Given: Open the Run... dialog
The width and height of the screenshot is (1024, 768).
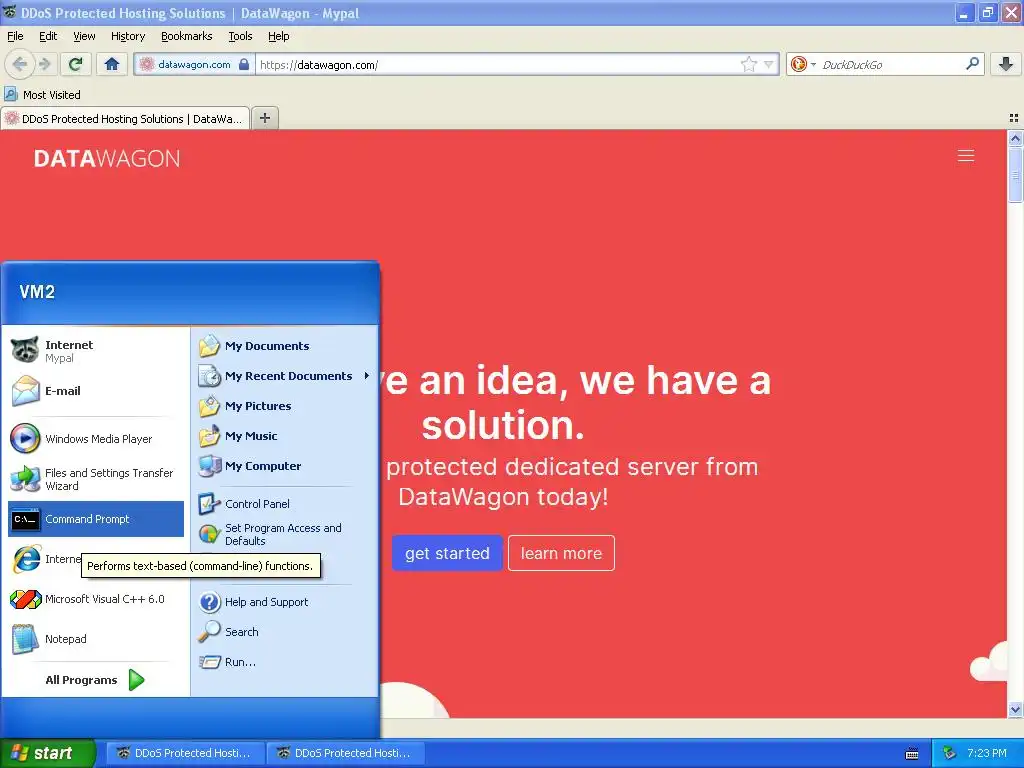Looking at the screenshot, I should 284,662.
